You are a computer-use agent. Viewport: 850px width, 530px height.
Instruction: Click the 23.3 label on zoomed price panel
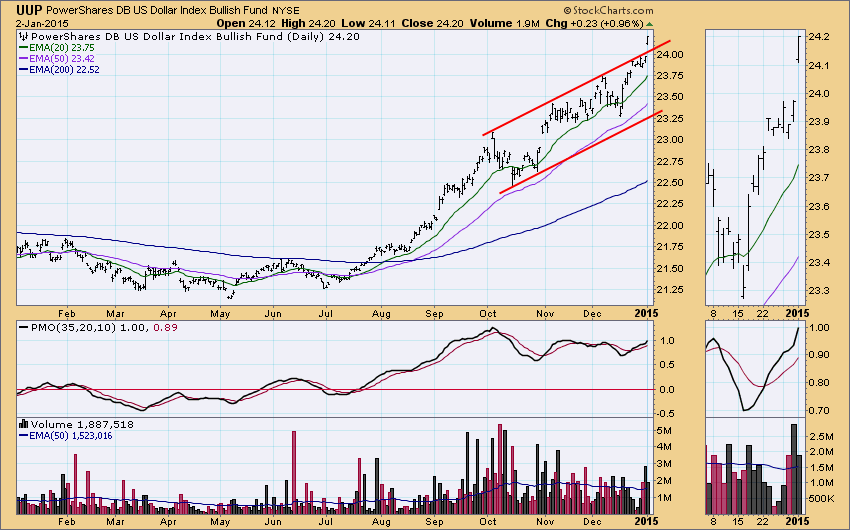[818, 290]
